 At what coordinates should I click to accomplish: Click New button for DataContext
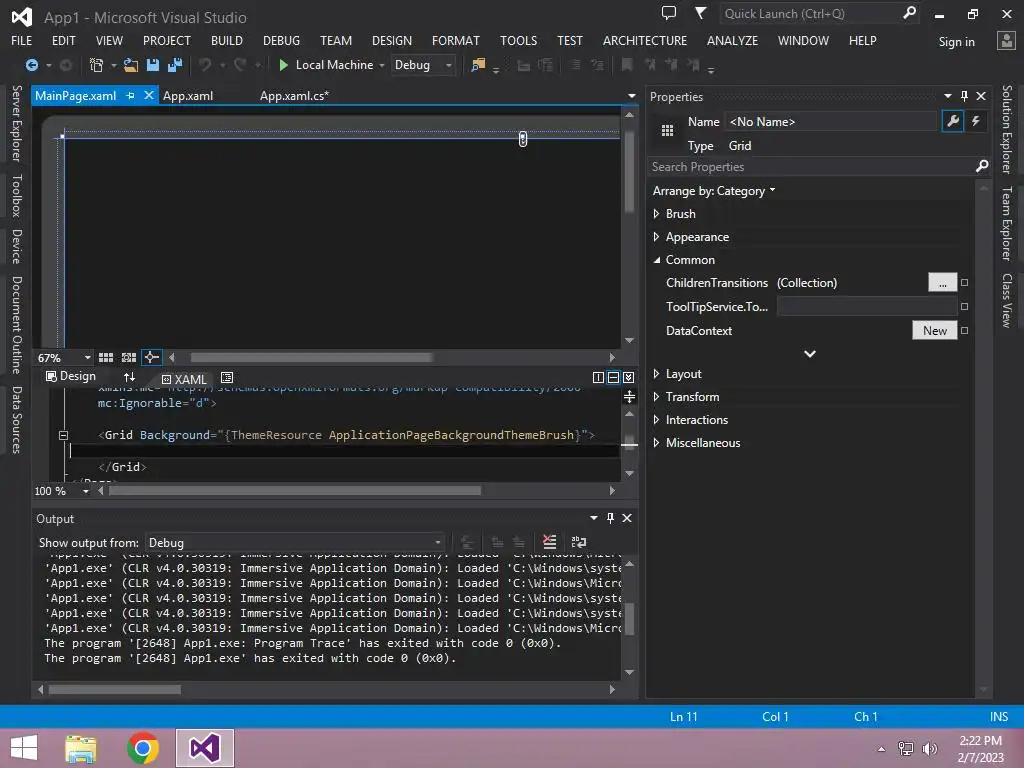point(935,330)
